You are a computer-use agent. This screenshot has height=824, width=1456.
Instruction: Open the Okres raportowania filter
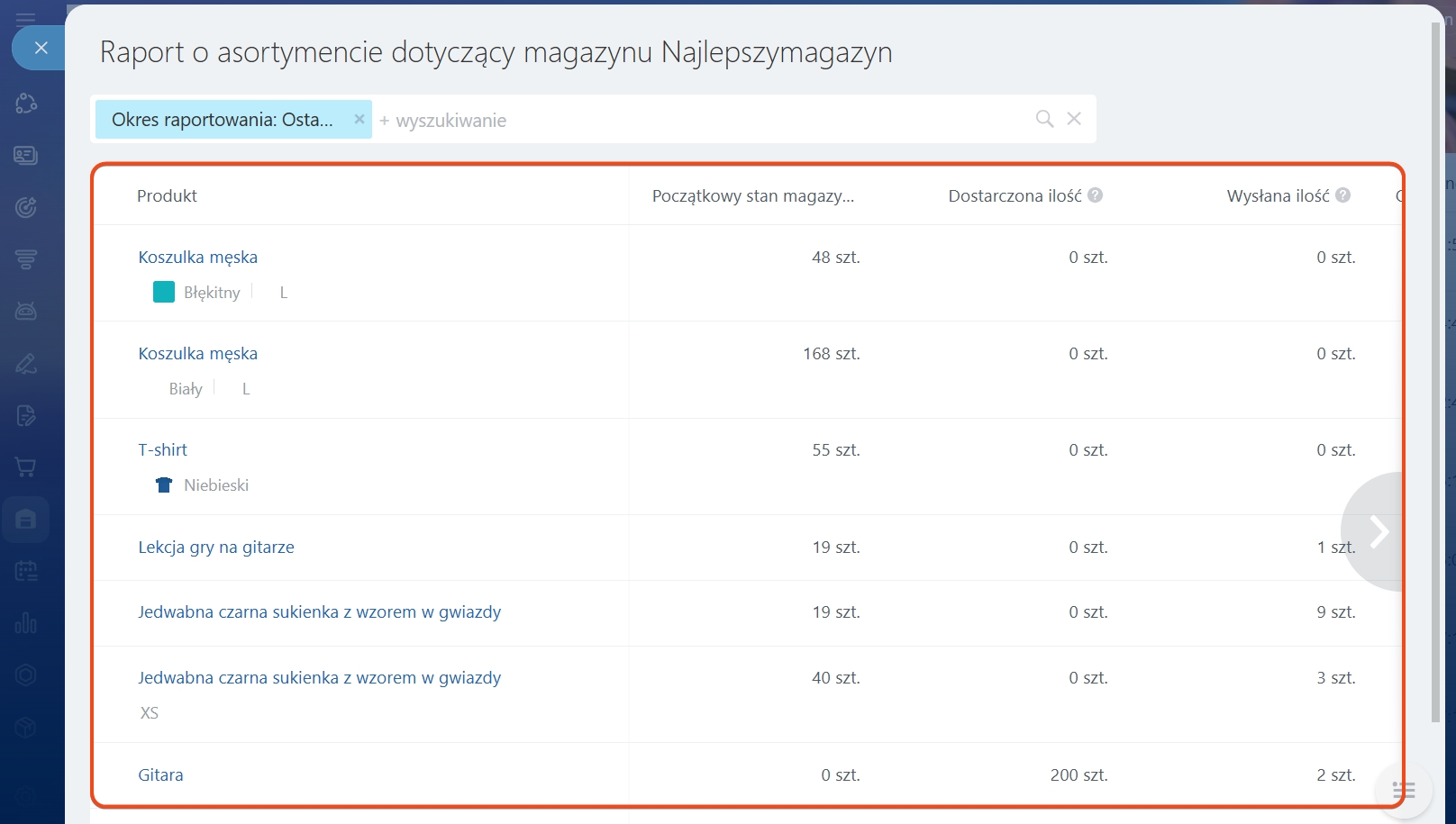click(222, 120)
